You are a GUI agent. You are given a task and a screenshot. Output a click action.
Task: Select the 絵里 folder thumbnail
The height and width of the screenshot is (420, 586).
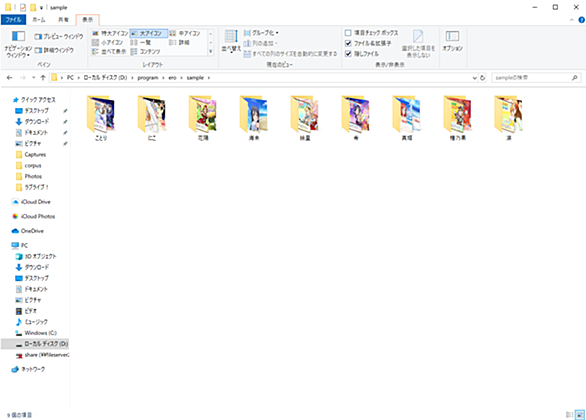305,114
